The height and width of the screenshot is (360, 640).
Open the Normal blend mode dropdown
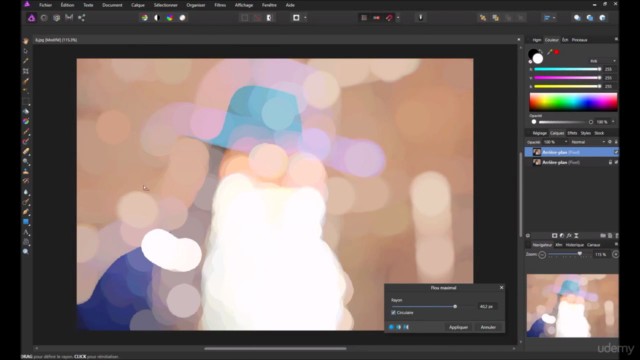tap(587, 142)
